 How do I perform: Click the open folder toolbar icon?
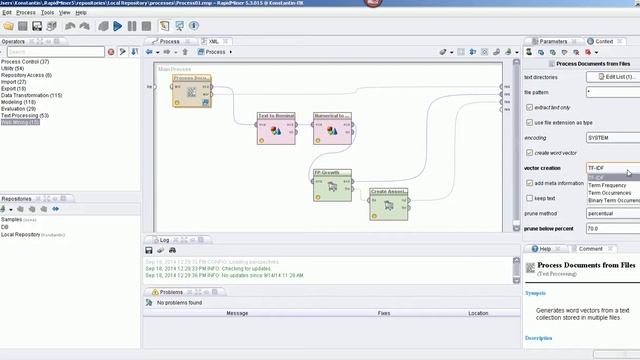click(9, 26)
